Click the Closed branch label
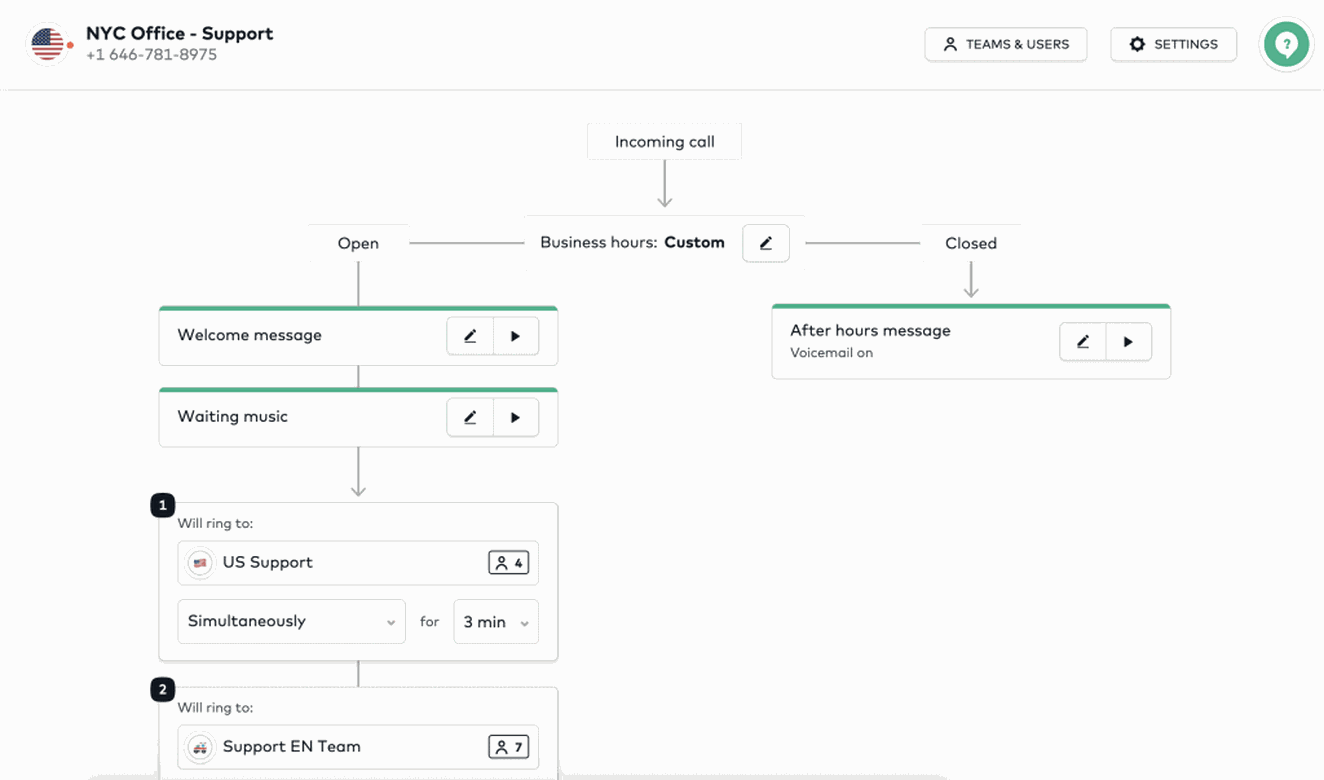This screenshot has height=780, width=1324. pyautogui.click(x=971, y=243)
